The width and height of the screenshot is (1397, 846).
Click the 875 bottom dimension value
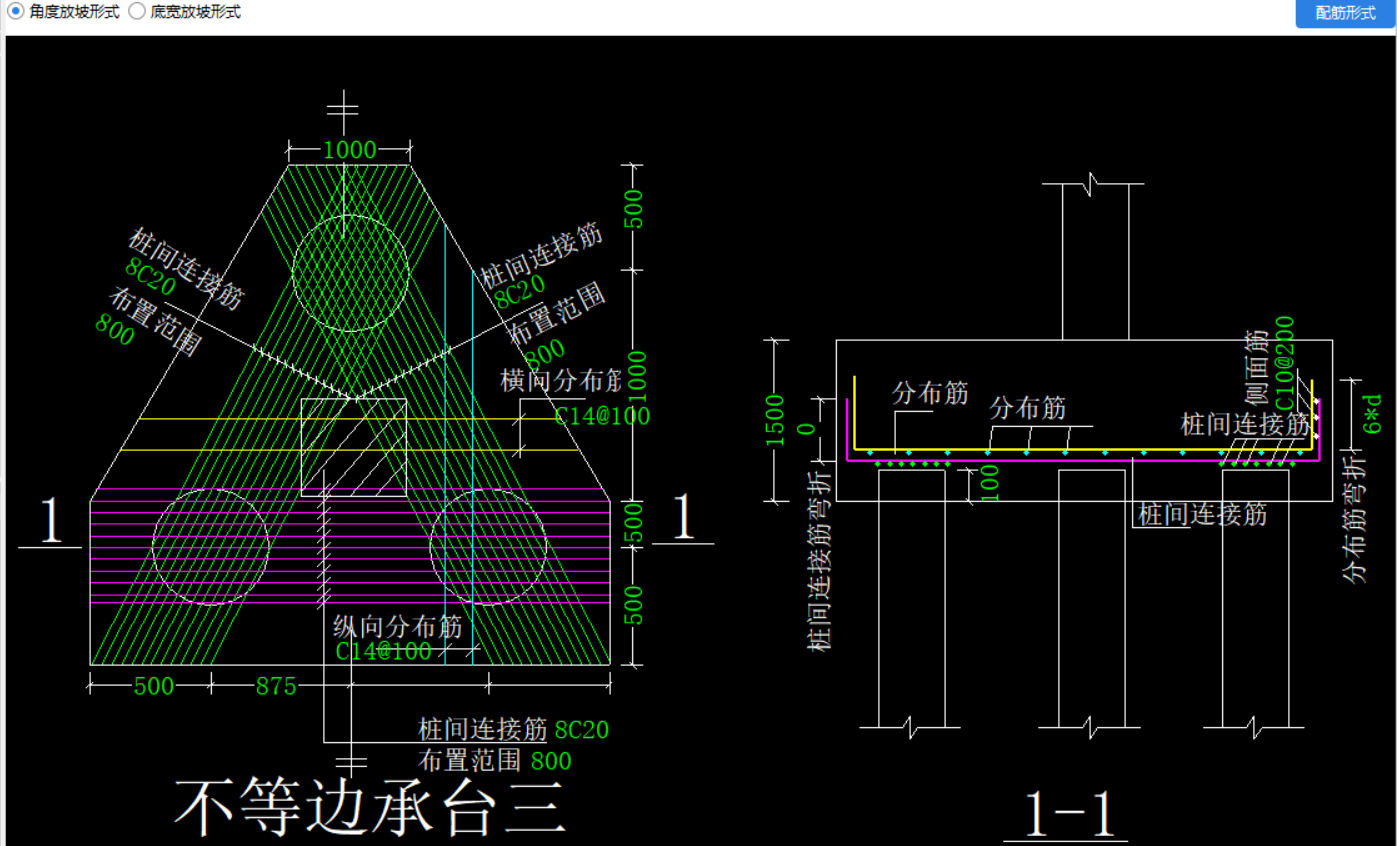(x=276, y=686)
